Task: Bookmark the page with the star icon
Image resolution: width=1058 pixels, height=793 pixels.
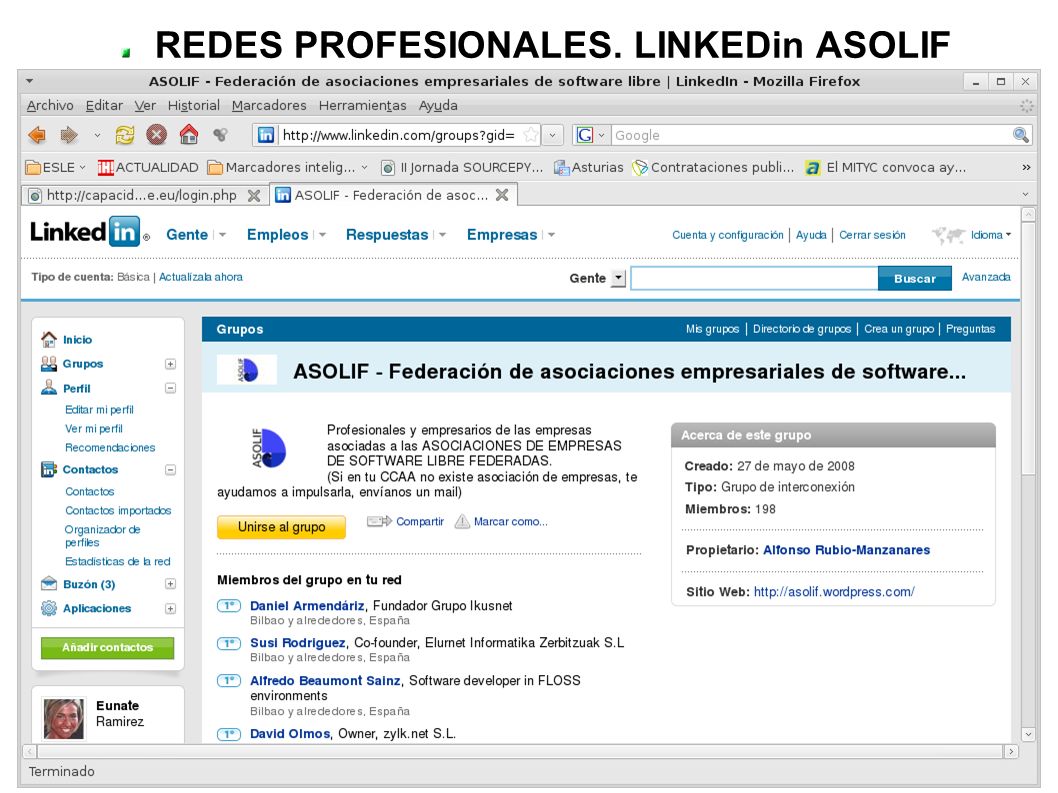Action: [531, 135]
